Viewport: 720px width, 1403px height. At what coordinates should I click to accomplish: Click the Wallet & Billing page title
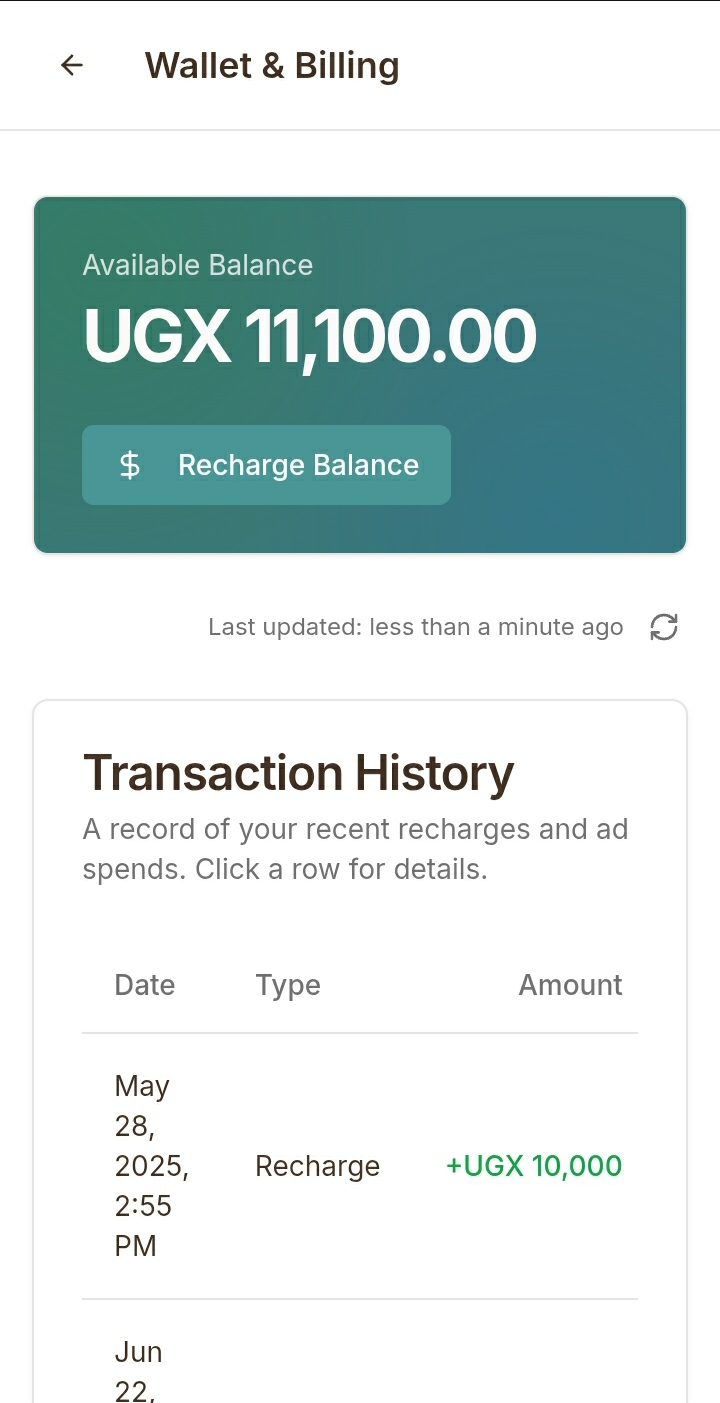click(272, 66)
